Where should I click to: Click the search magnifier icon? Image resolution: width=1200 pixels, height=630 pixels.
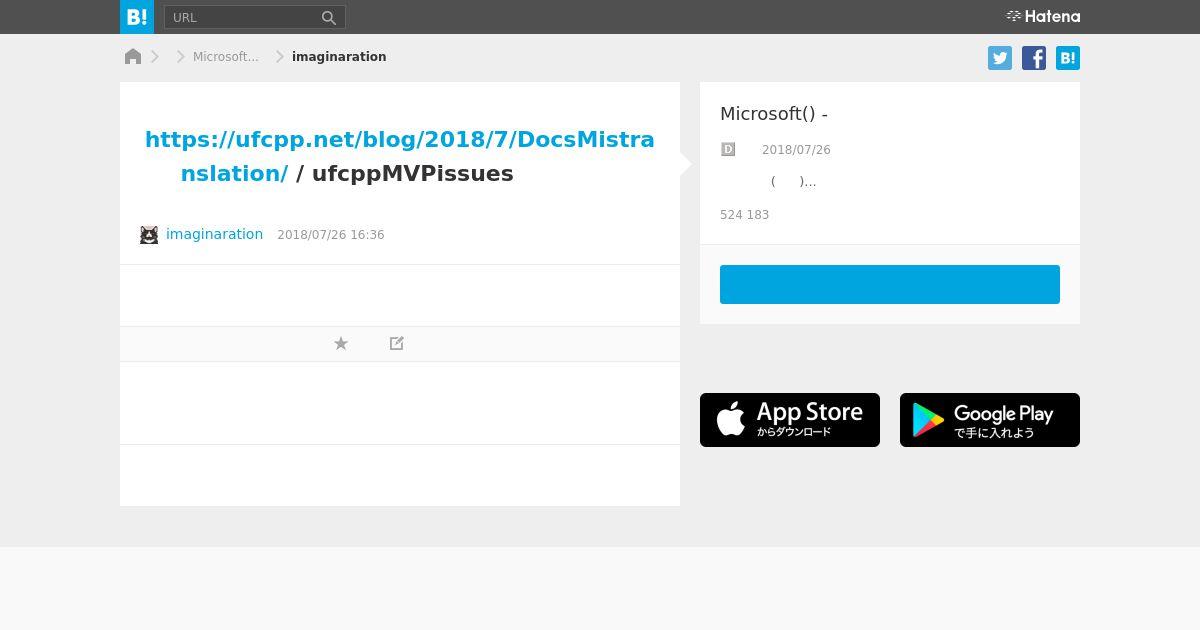328,17
